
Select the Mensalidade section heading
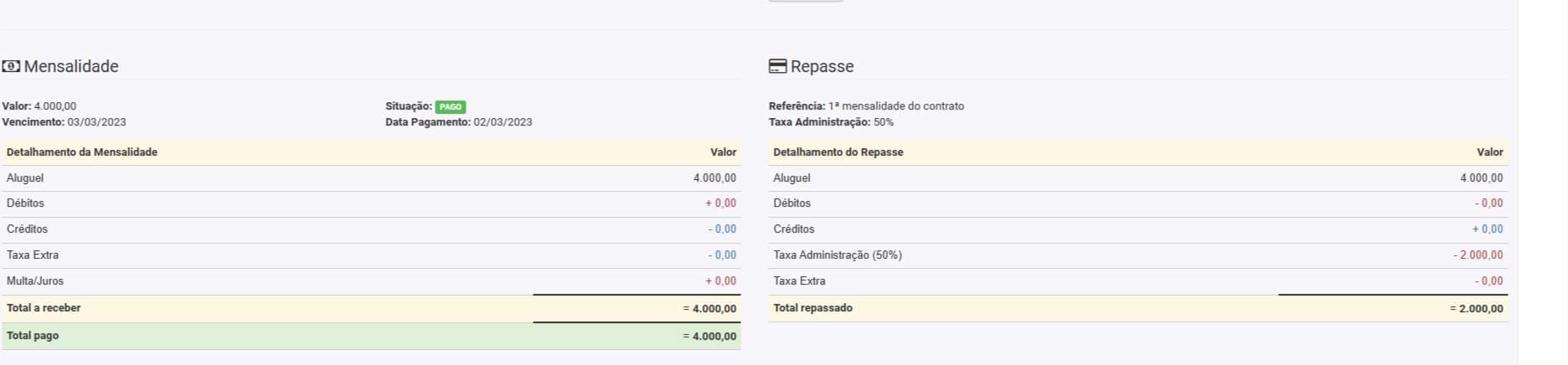pos(71,66)
